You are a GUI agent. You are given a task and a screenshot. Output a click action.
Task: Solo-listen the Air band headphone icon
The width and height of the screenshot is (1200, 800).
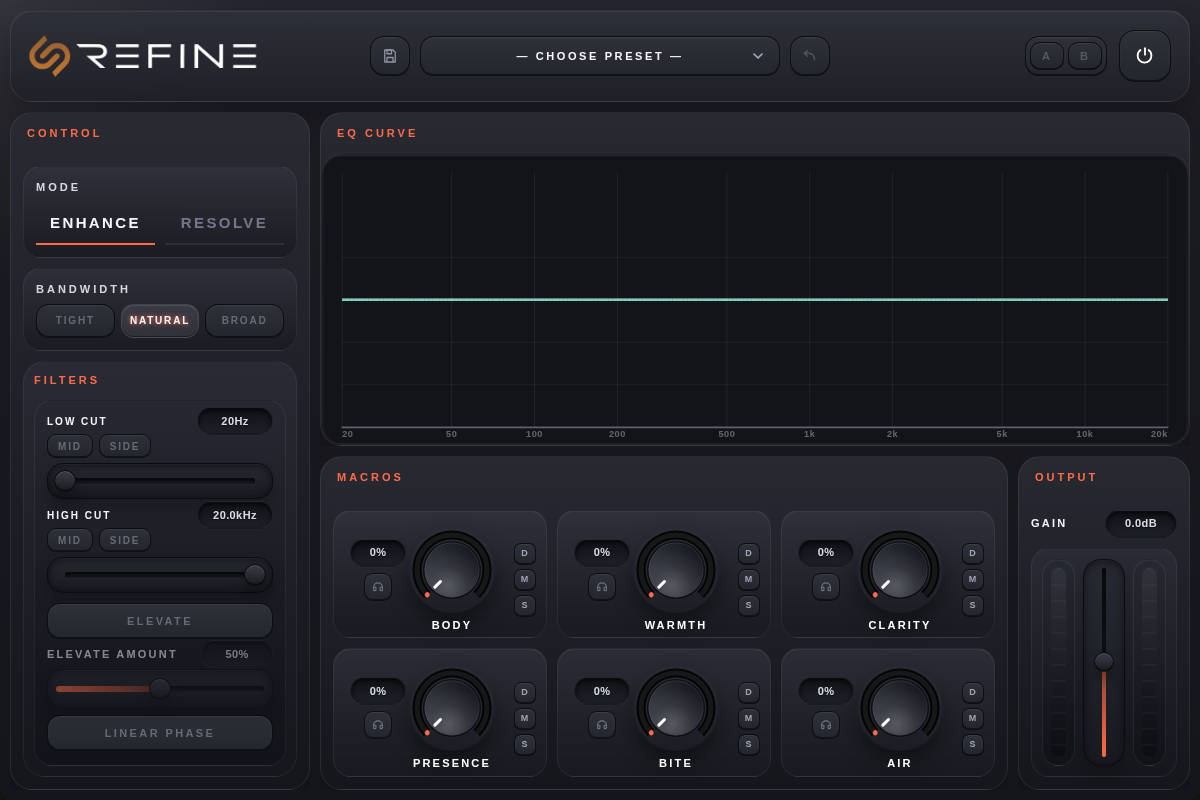coord(826,725)
